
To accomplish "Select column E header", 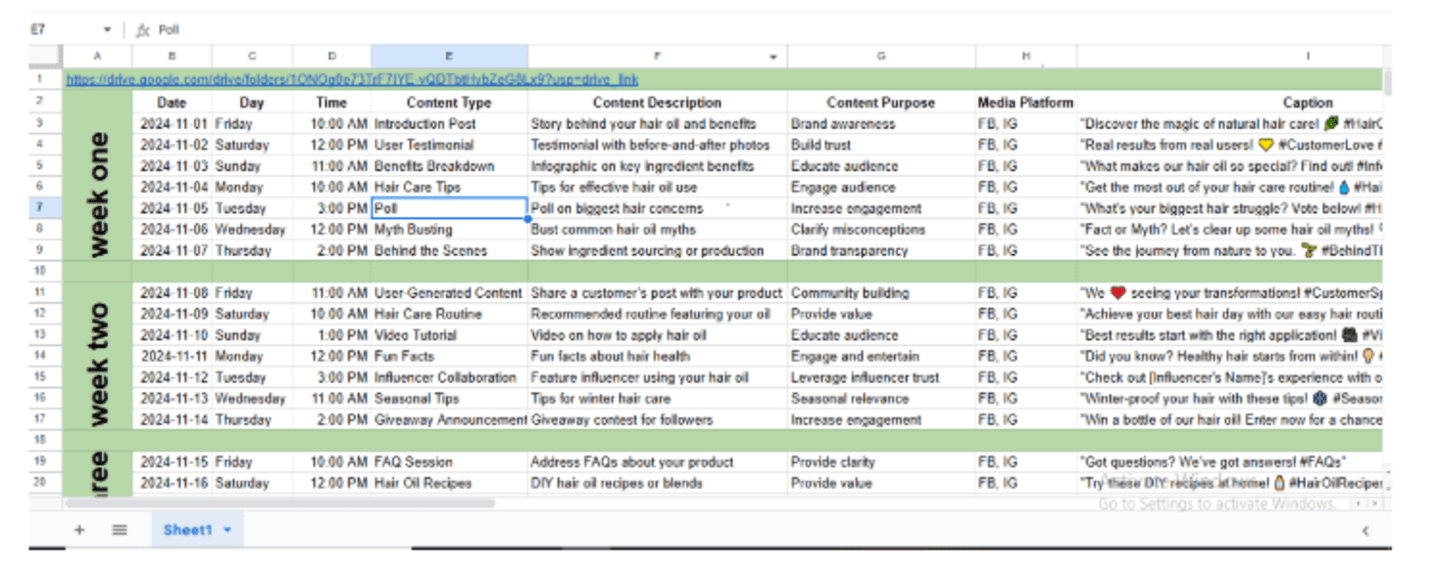I will (x=449, y=57).
